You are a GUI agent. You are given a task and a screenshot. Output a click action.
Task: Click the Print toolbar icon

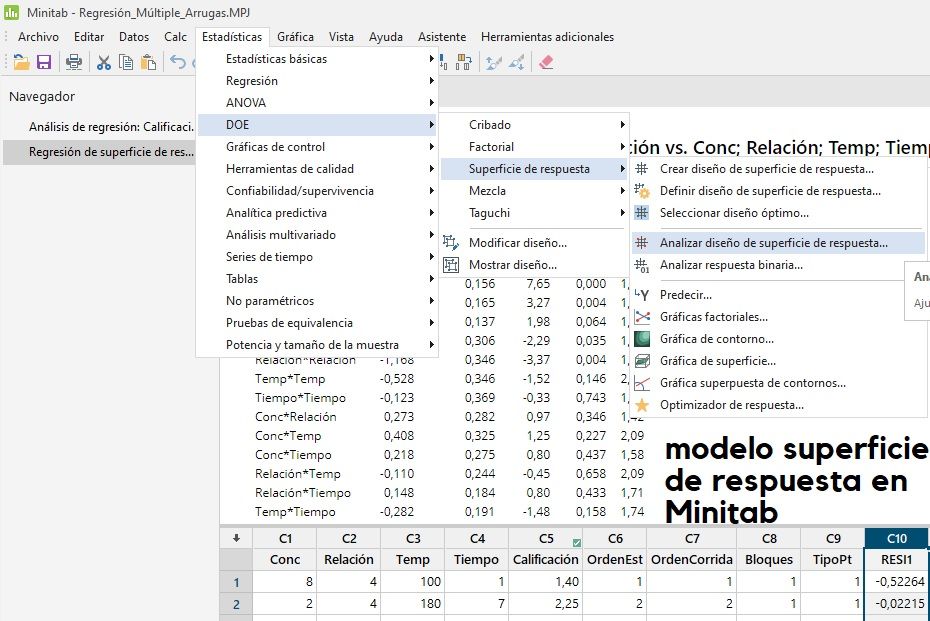pyautogui.click(x=74, y=62)
